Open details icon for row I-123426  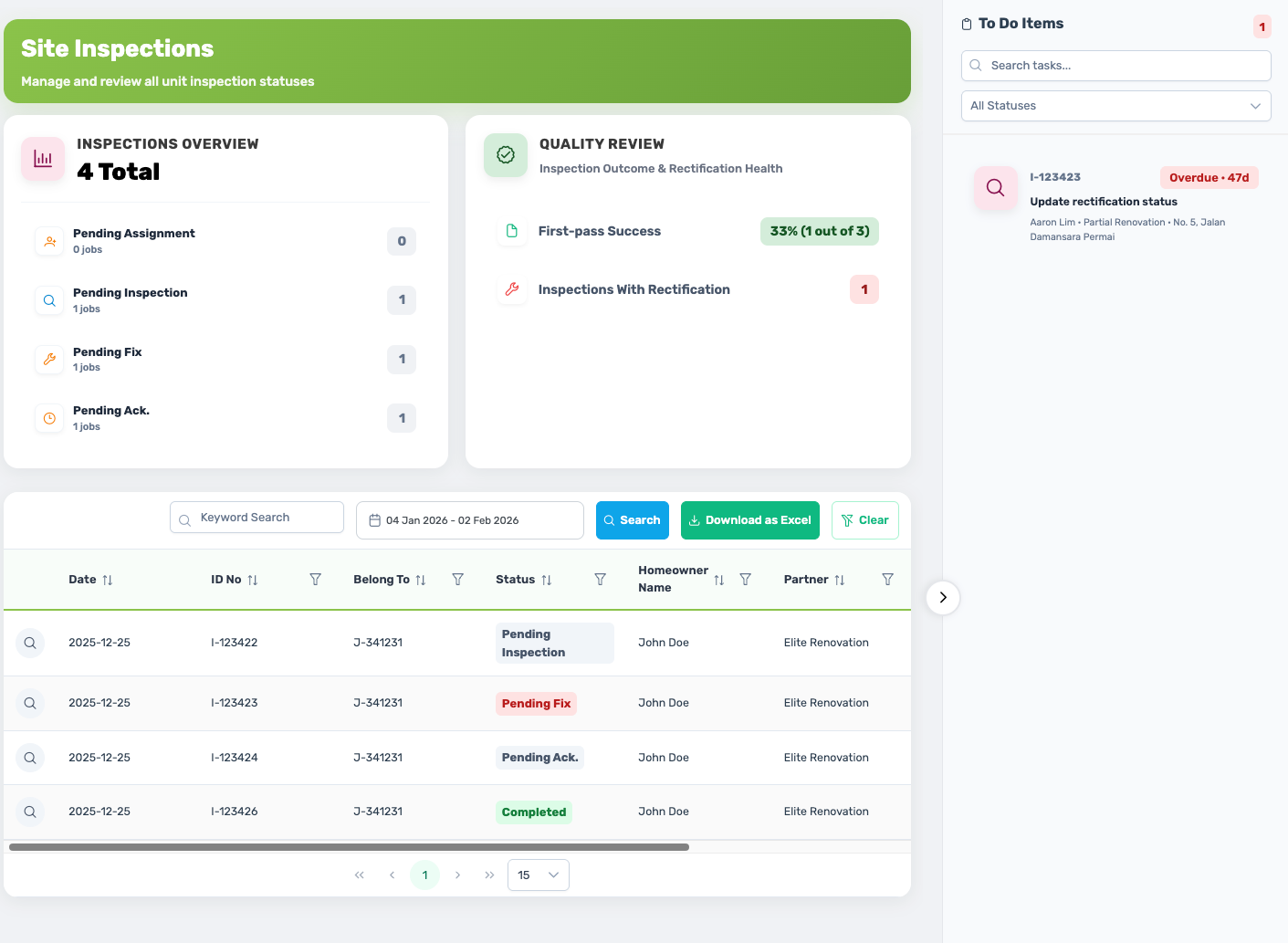tap(30, 812)
